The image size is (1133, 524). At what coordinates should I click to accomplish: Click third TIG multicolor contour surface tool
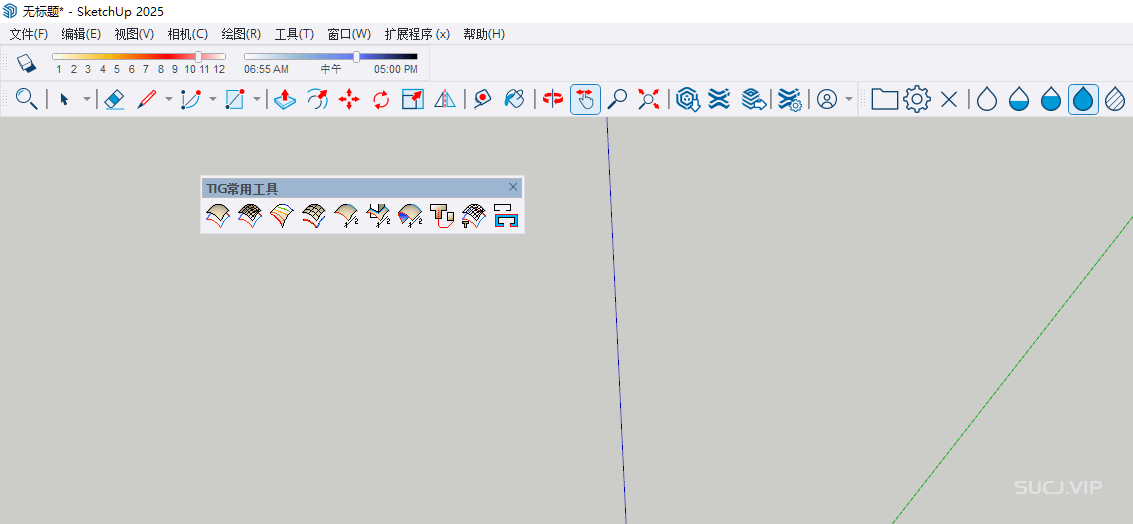(x=282, y=216)
